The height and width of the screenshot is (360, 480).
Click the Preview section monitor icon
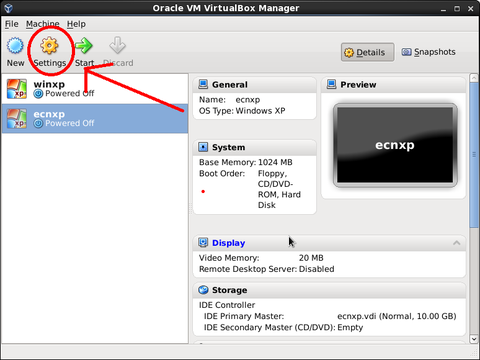pos(331,84)
